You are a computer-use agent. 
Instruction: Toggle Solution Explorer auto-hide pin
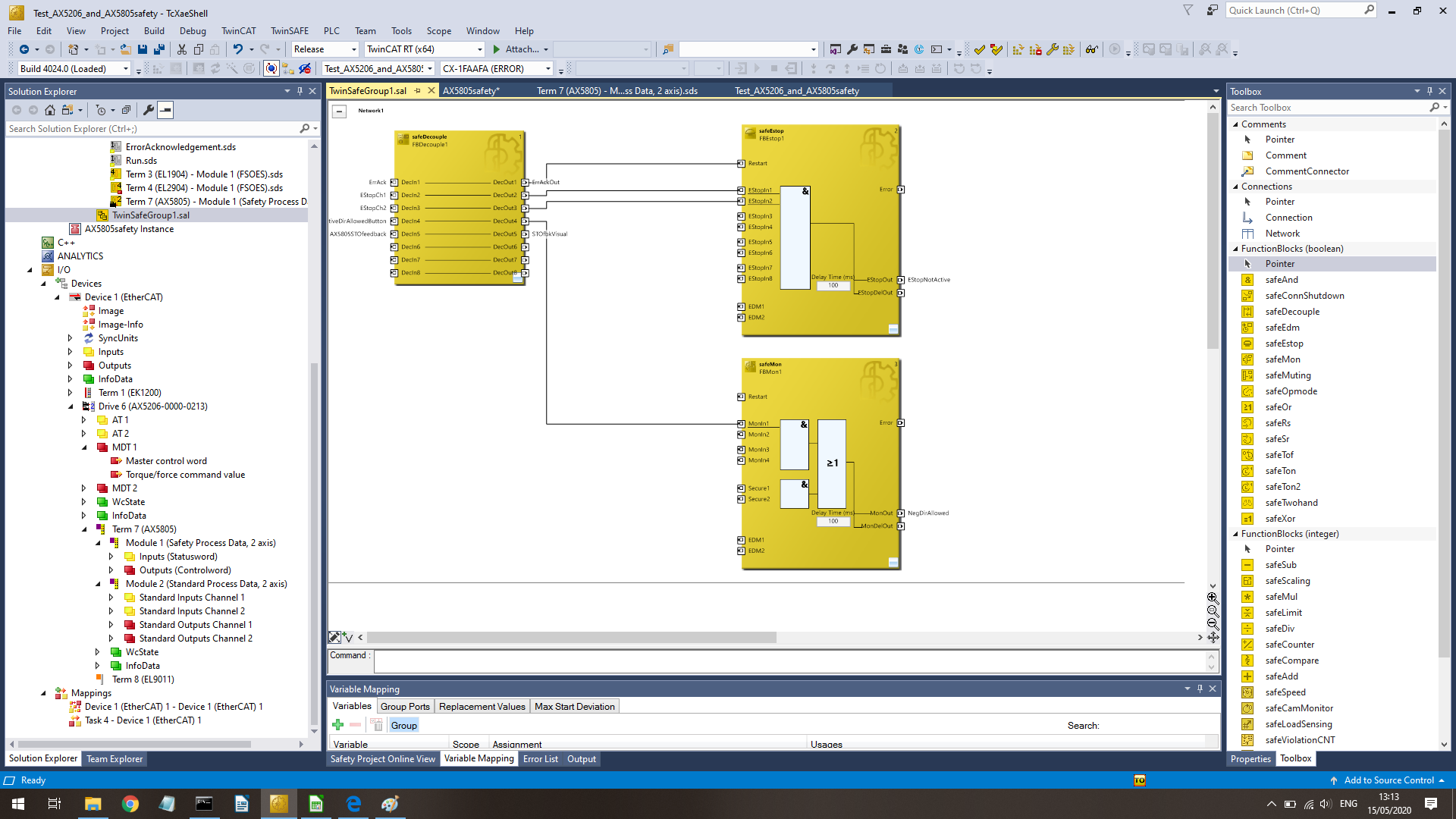coord(300,91)
